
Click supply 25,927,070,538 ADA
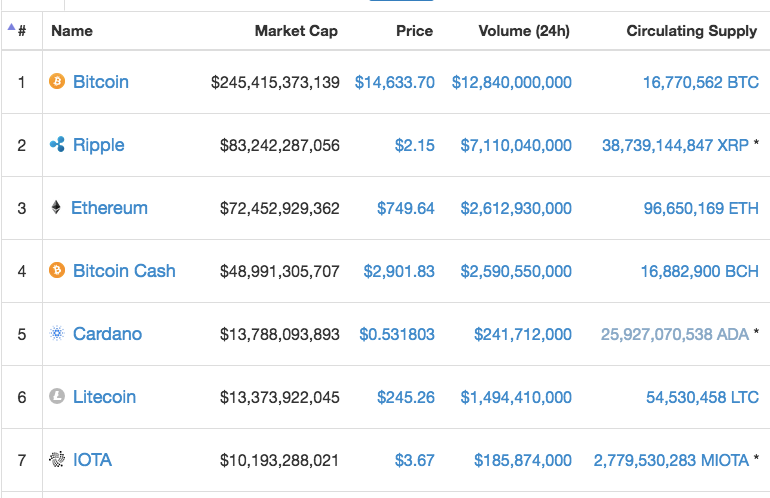pos(675,334)
